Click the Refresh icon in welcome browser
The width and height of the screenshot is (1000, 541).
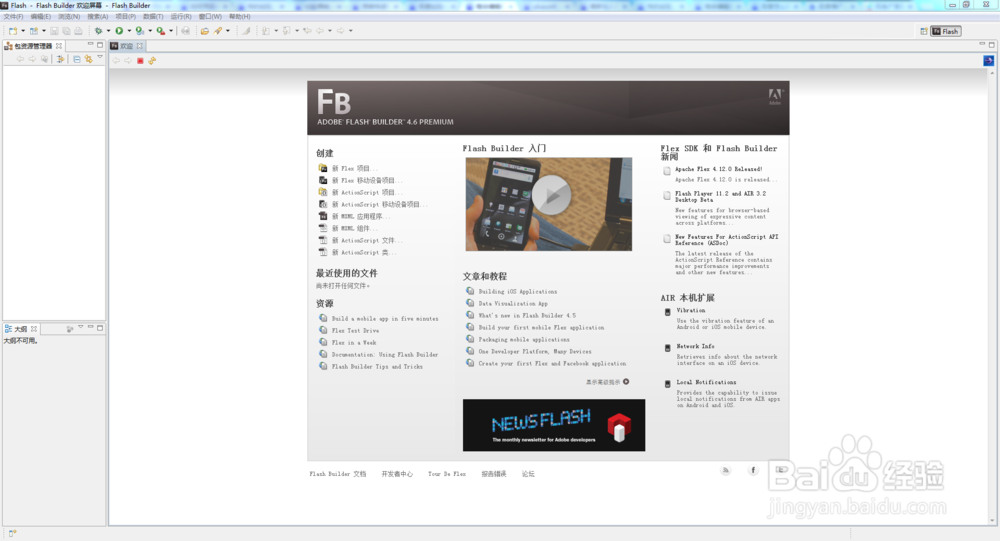tap(152, 61)
